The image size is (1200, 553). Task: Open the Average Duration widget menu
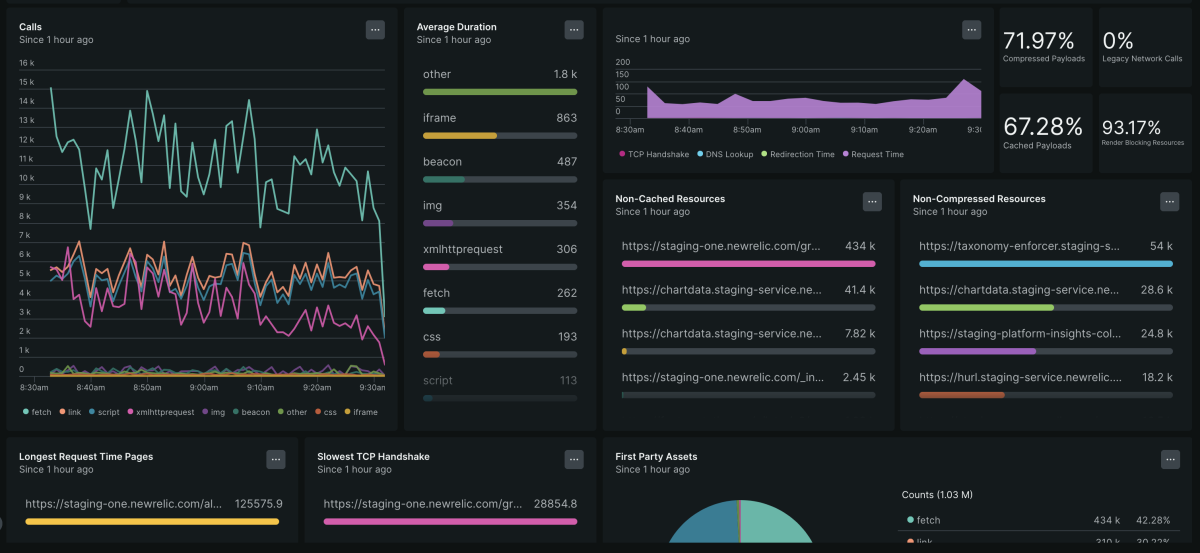574,30
